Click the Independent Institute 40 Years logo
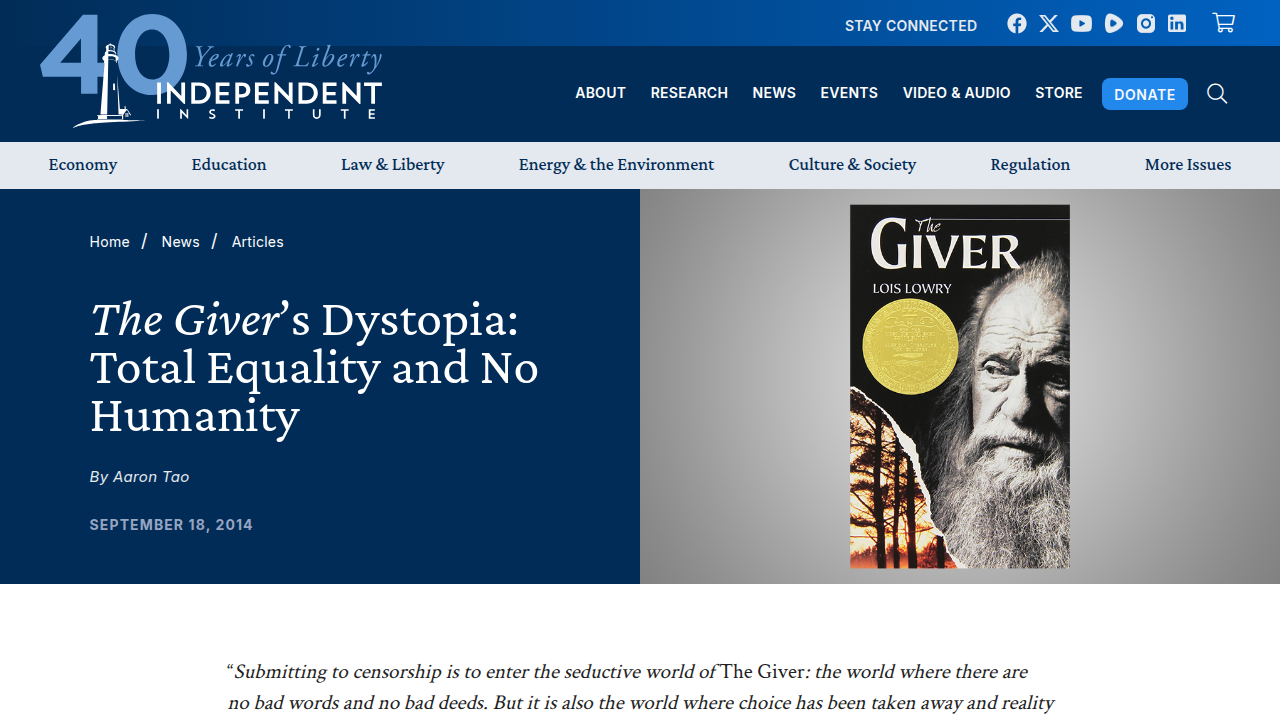This screenshot has height=720, width=1280. point(211,71)
